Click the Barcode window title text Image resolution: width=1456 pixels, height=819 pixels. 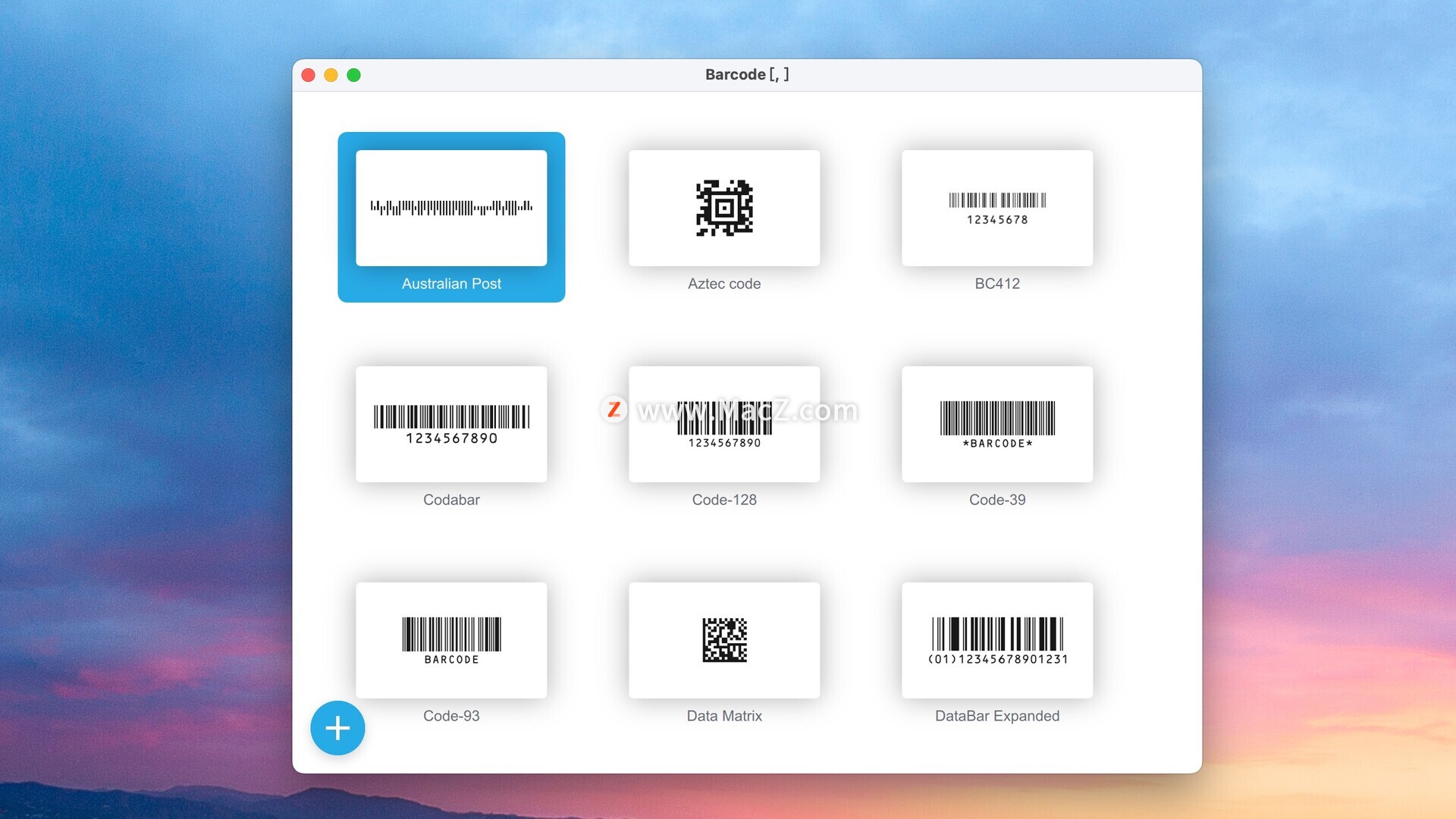coord(747,74)
